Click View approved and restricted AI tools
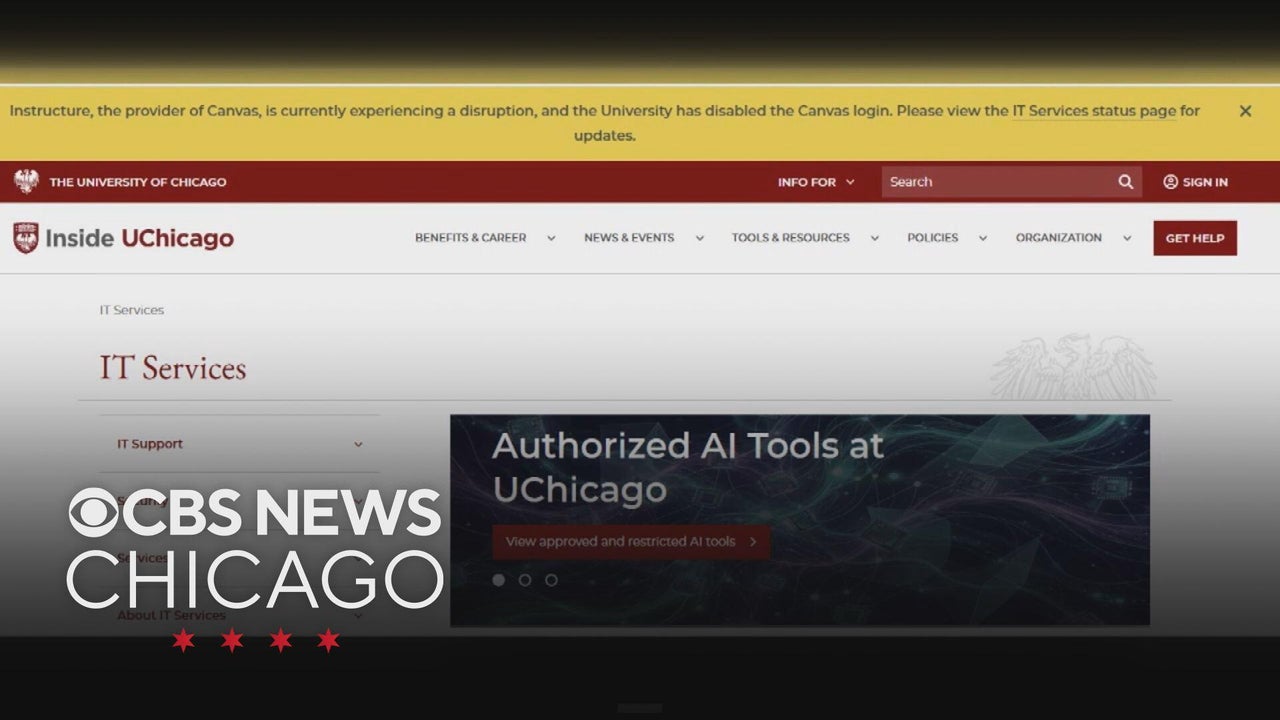The height and width of the screenshot is (720, 1280). point(631,542)
